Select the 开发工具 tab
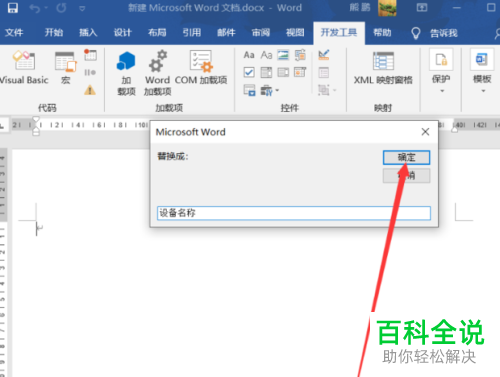Screen dimensions: 500x377 pos(339,33)
